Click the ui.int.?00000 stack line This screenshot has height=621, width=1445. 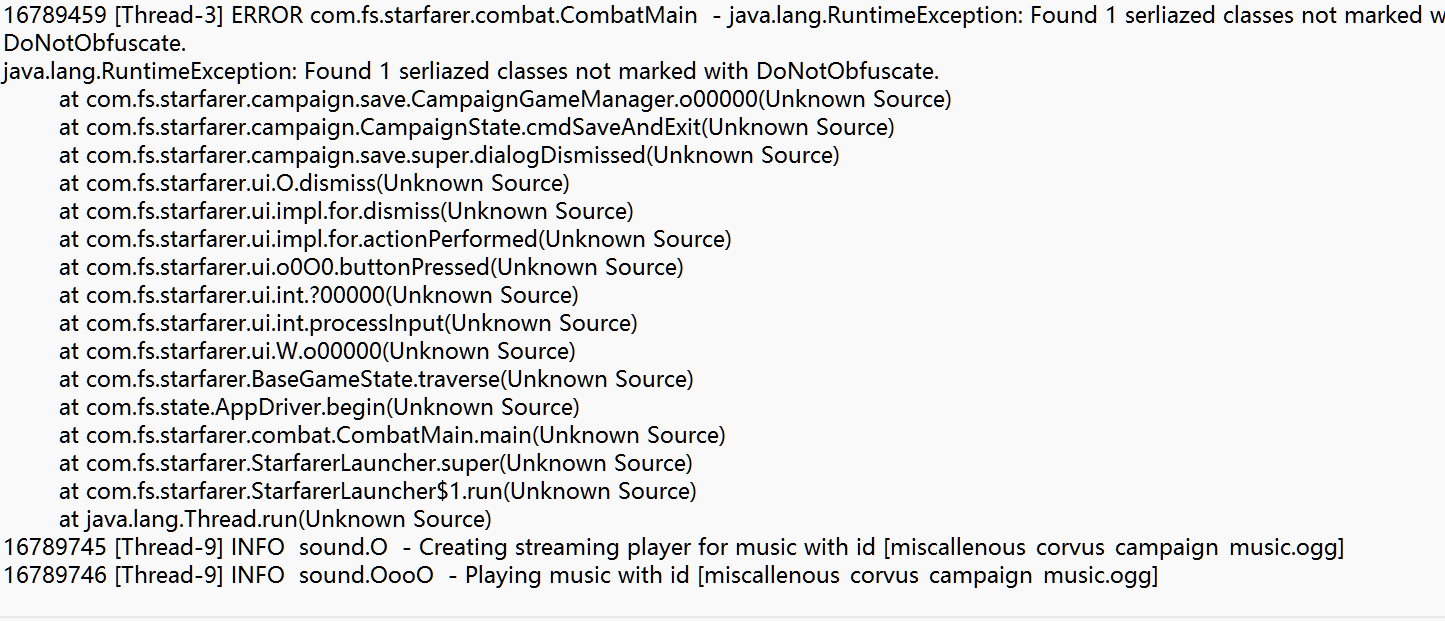(x=318, y=296)
